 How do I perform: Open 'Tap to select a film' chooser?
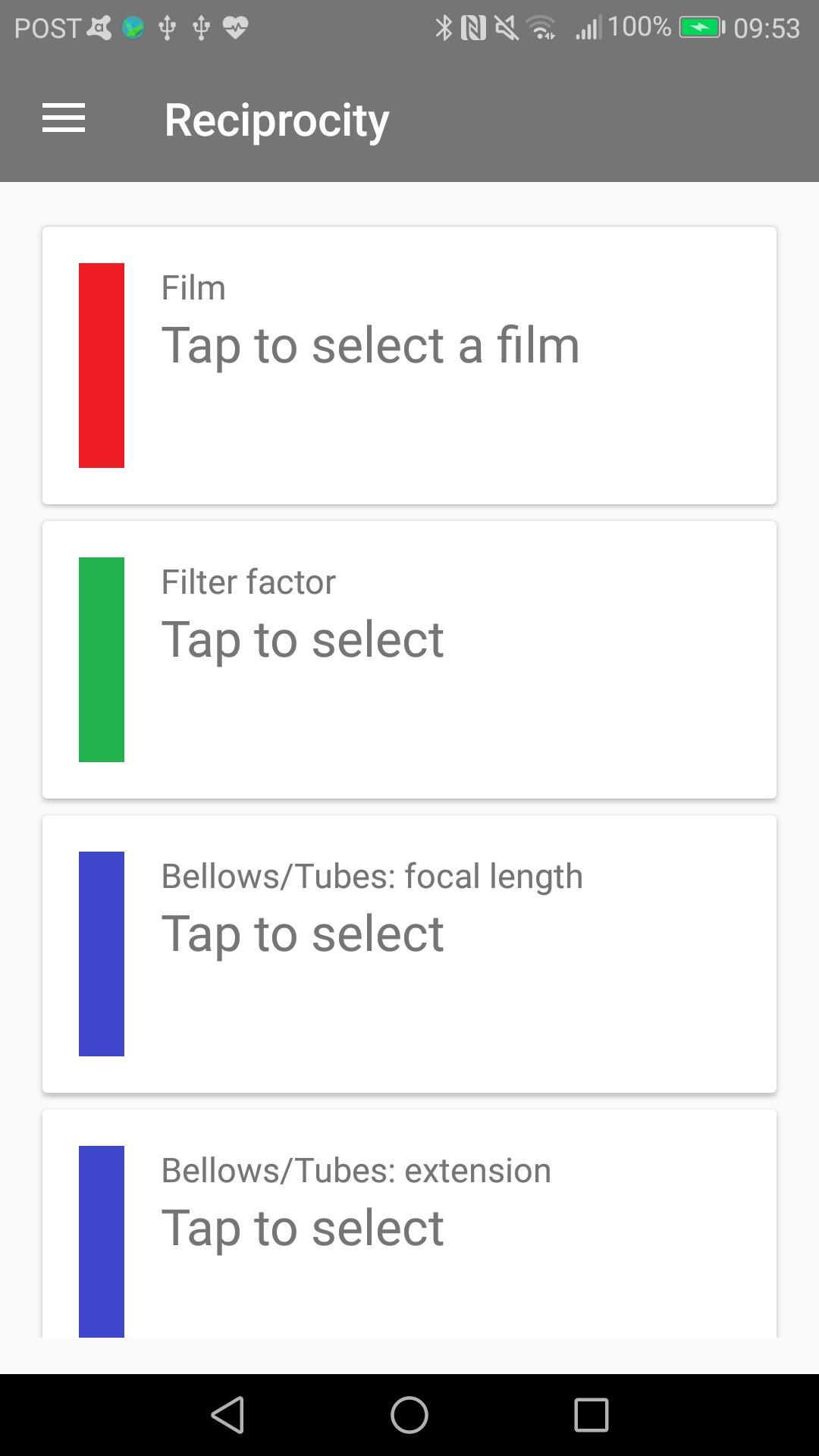[x=371, y=346]
